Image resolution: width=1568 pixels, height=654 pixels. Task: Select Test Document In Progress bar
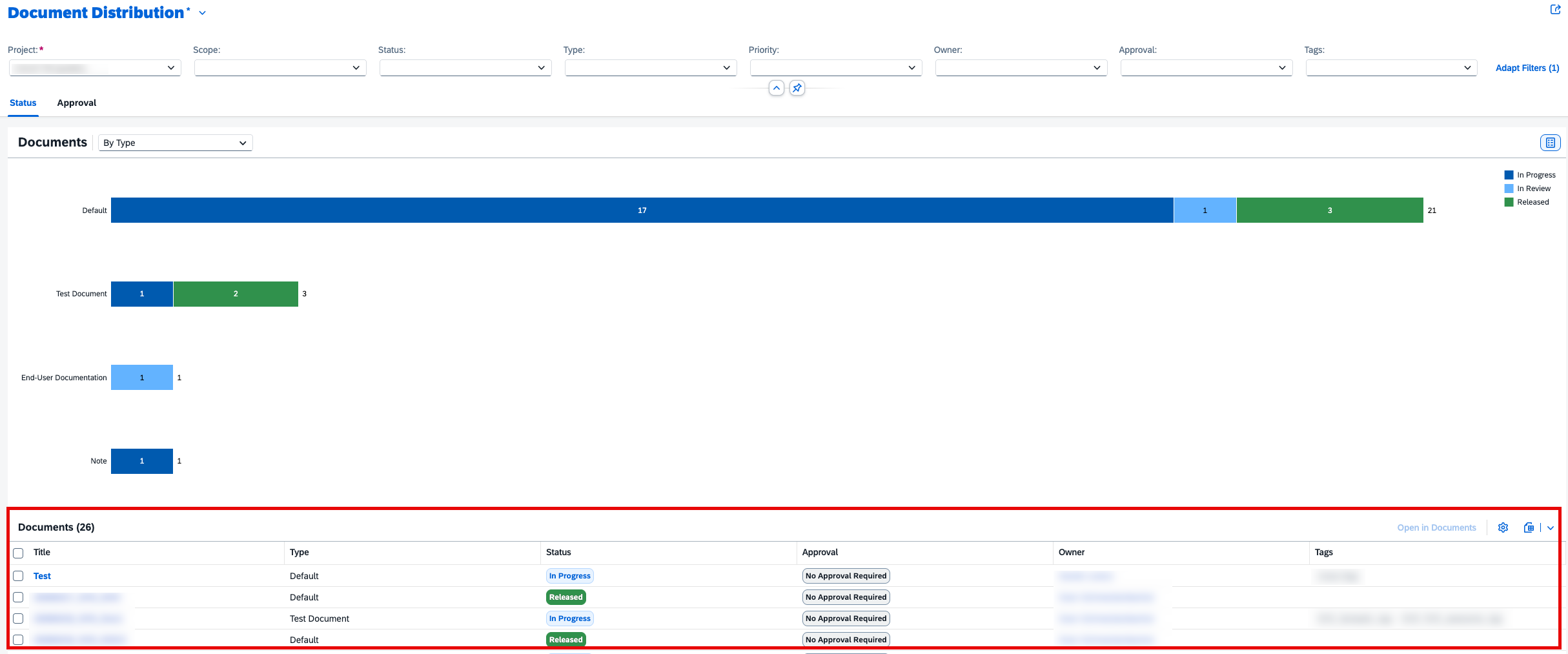[142, 294]
